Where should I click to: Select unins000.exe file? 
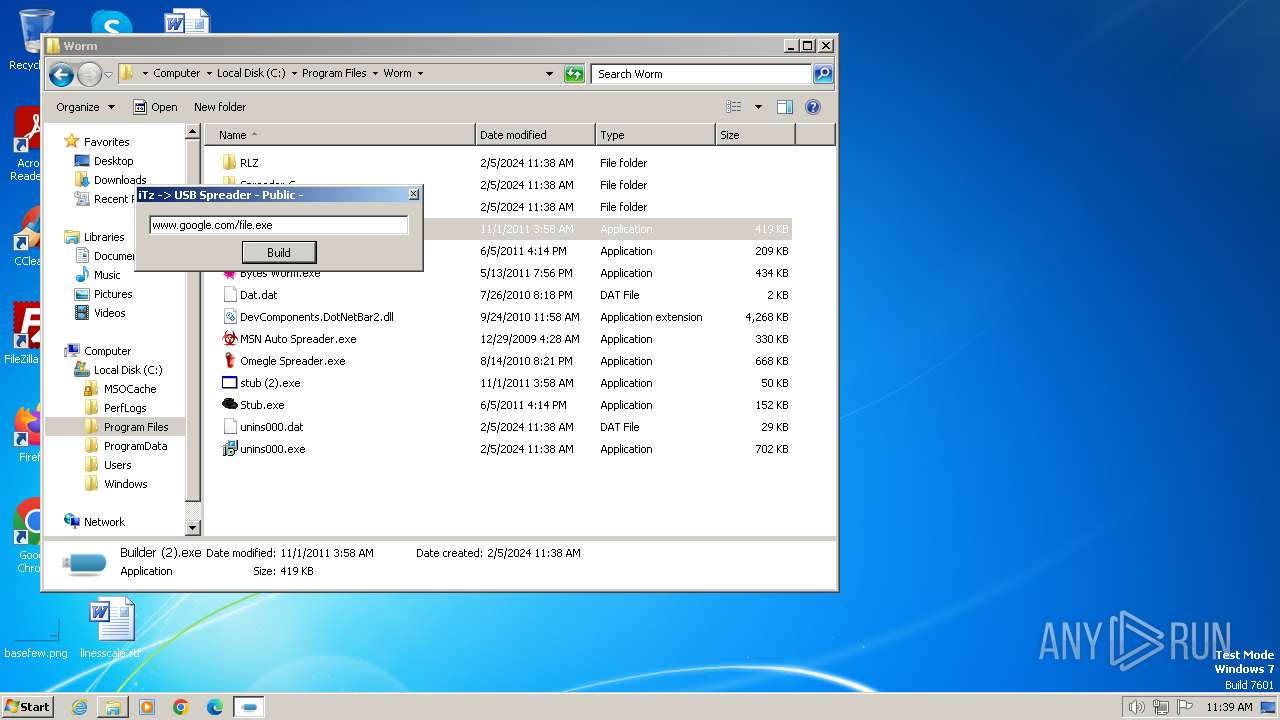coord(272,449)
